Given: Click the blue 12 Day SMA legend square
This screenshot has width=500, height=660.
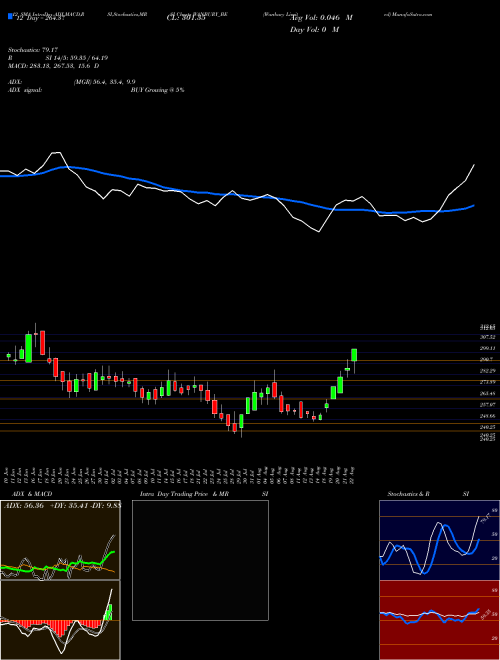Looking at the screenshot, I should (10, 17).
